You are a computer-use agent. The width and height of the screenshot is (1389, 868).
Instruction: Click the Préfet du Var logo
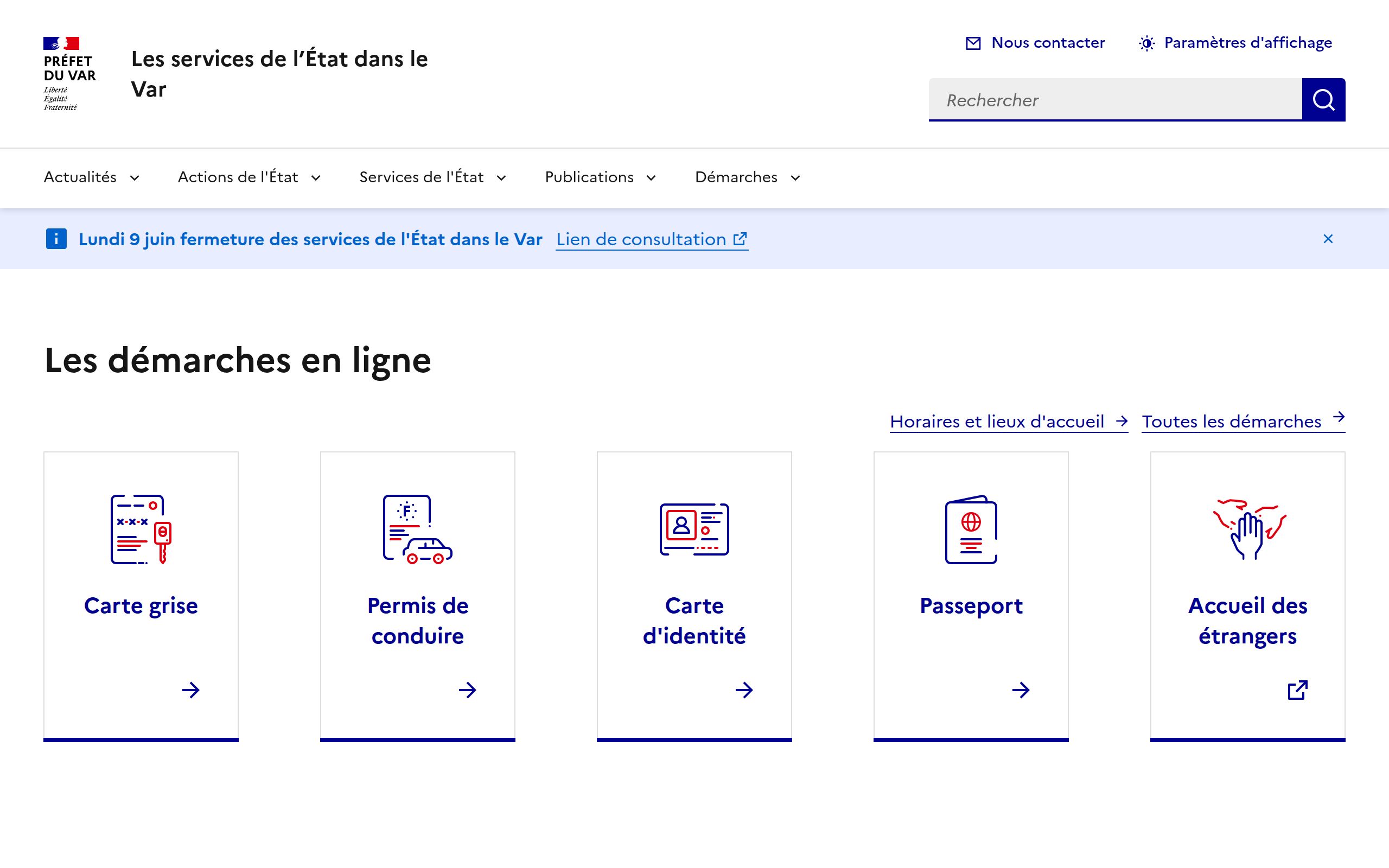(x=70, y=74)
